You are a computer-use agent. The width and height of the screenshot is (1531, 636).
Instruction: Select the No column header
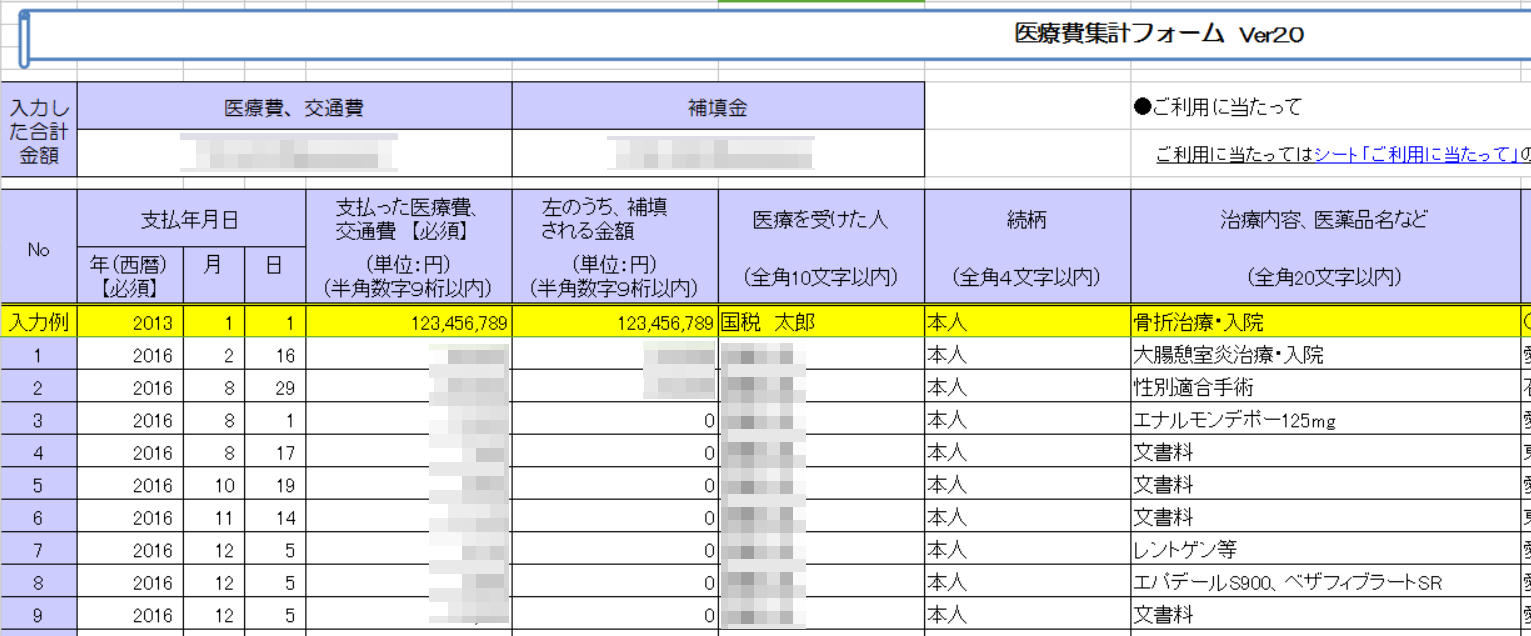(x=39, y=247)
